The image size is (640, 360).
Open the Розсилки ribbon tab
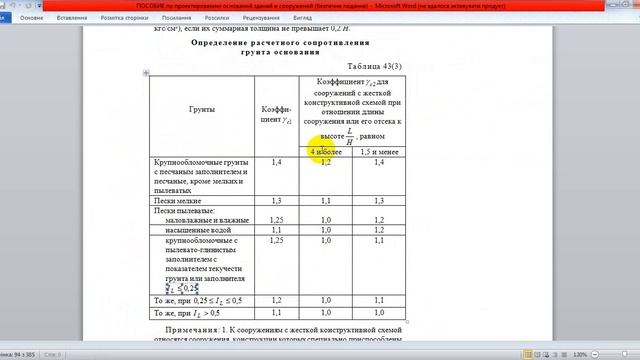[x=217, y=18]
